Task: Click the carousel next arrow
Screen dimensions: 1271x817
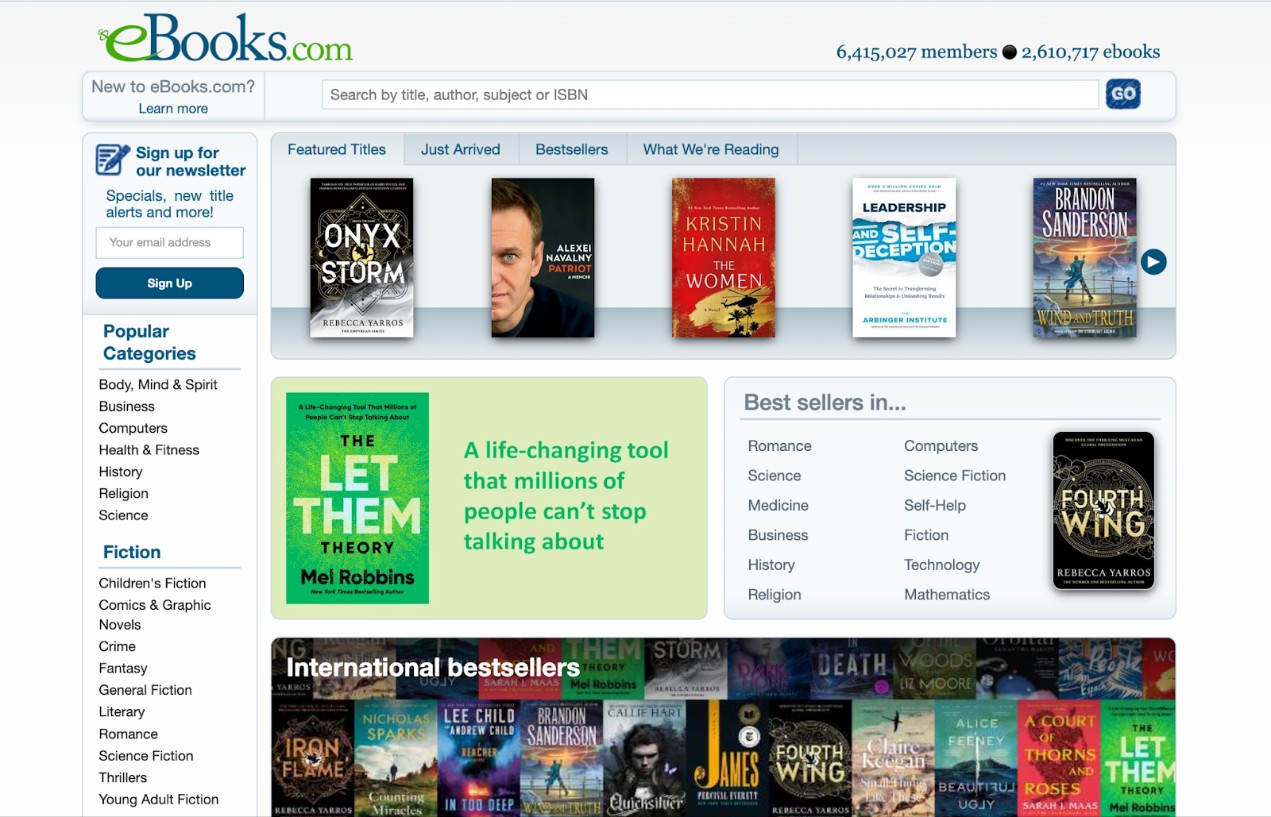Action: (1153, 262)
